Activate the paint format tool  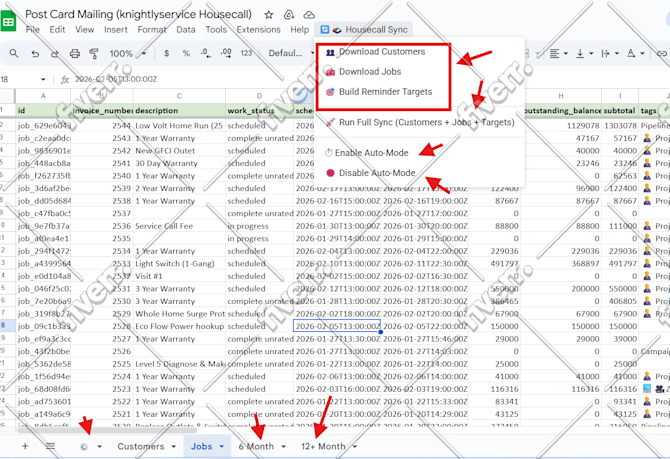click(x=94, y=53)
